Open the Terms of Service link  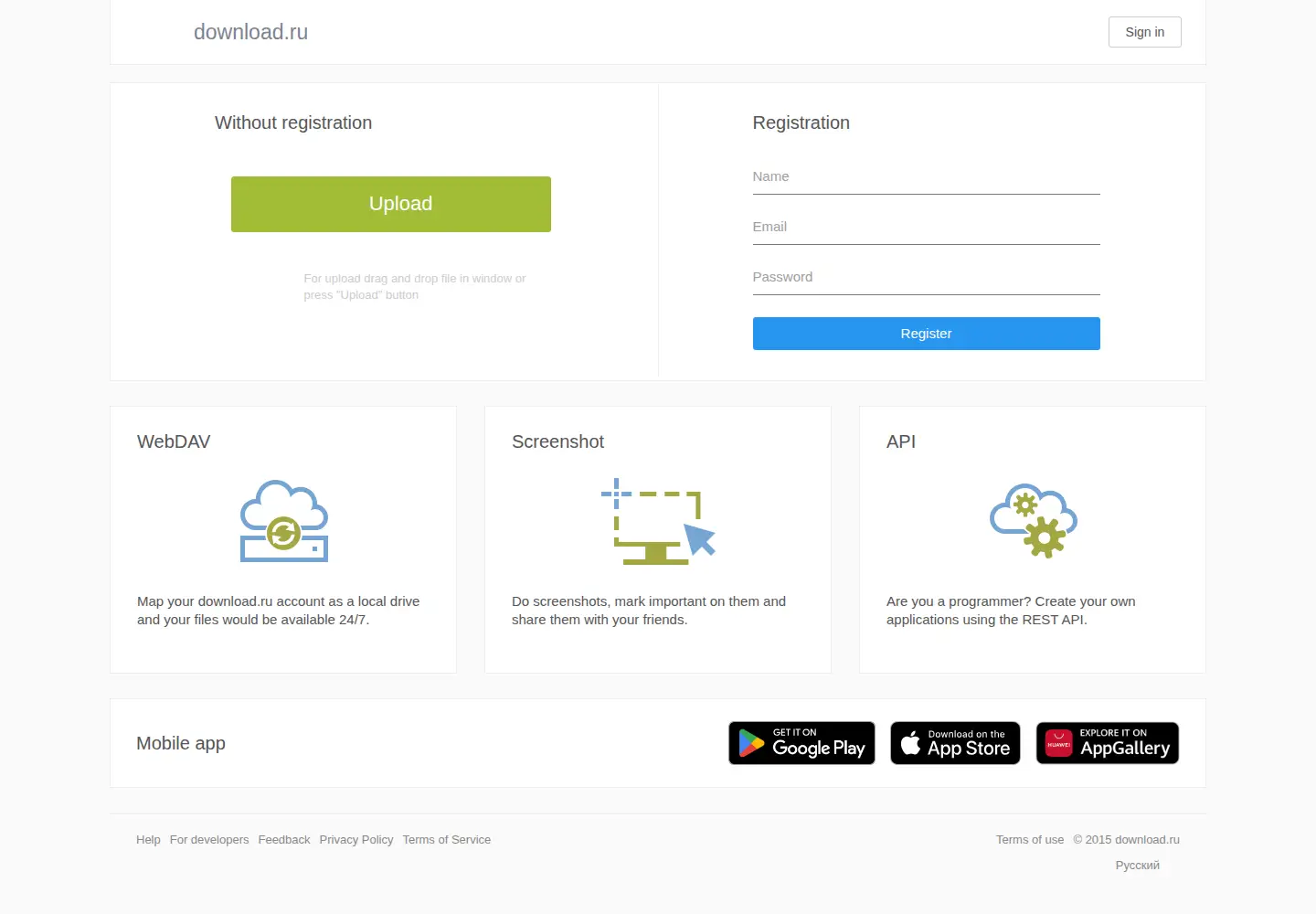[x=447, y=840]
